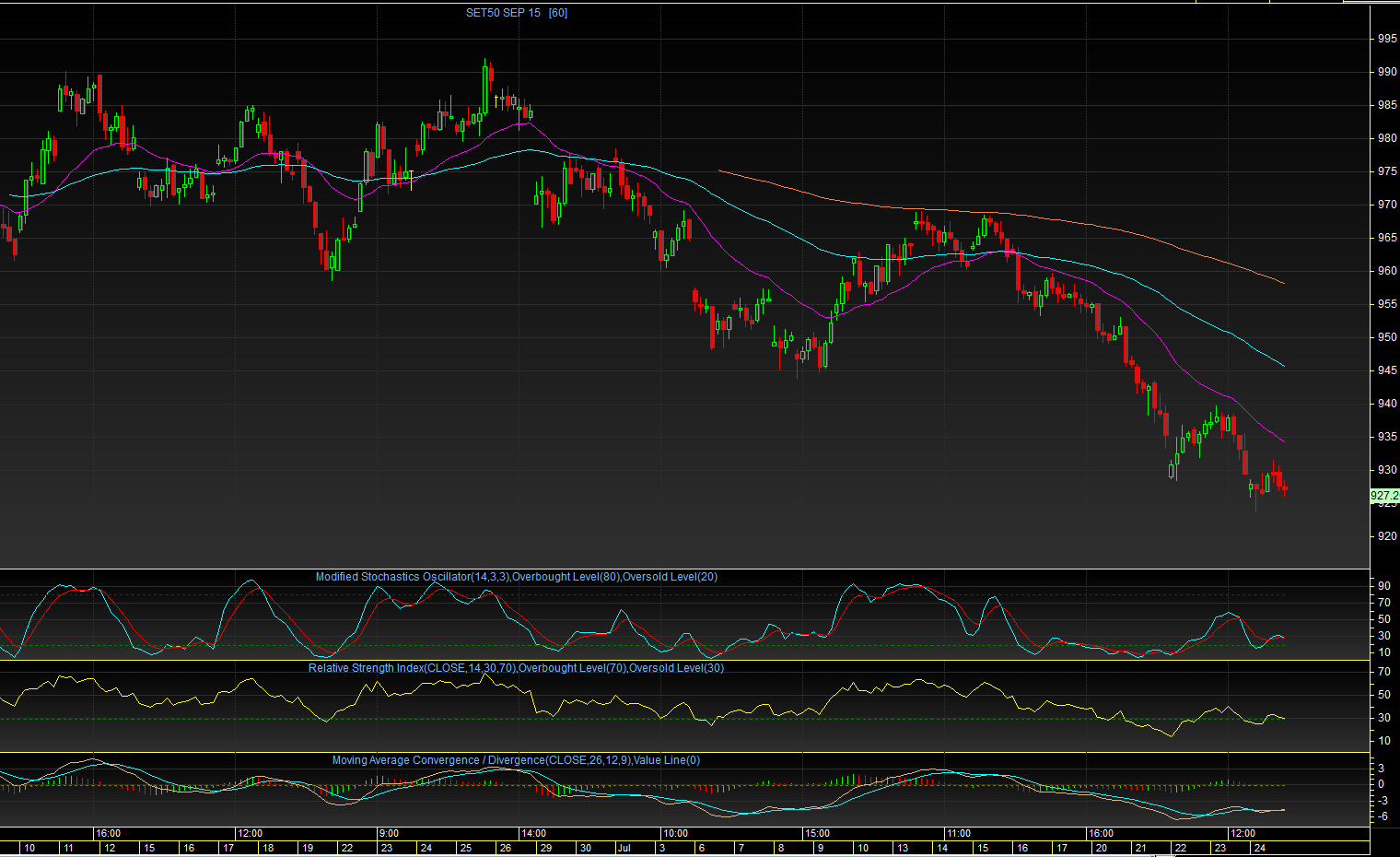Click 965 on the price axis
Image resolution: width=1400 pixels, height=857 pixels.
1387,238
